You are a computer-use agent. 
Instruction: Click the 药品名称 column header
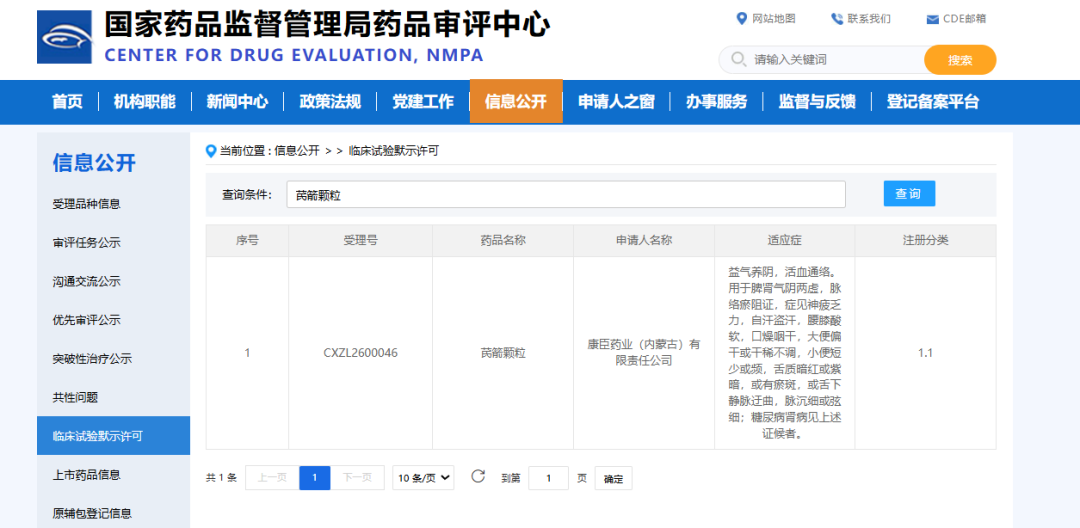(503, 240)
